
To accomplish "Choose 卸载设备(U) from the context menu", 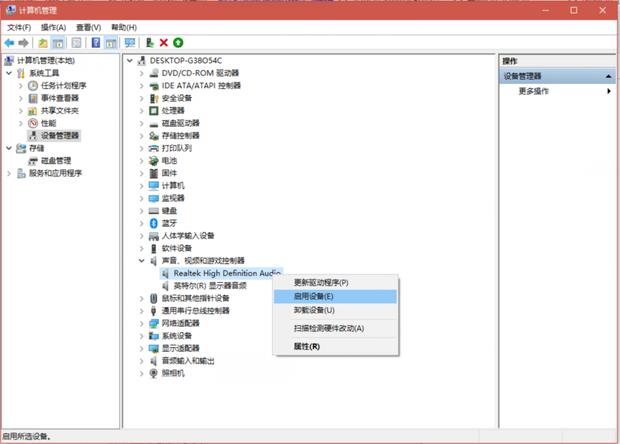I will point(314,310).
